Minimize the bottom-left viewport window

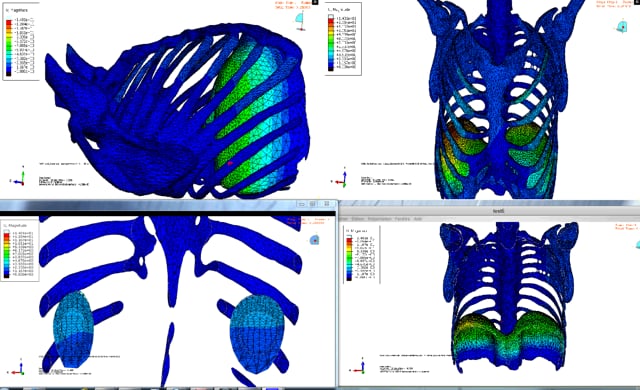(x=302, y=204)
